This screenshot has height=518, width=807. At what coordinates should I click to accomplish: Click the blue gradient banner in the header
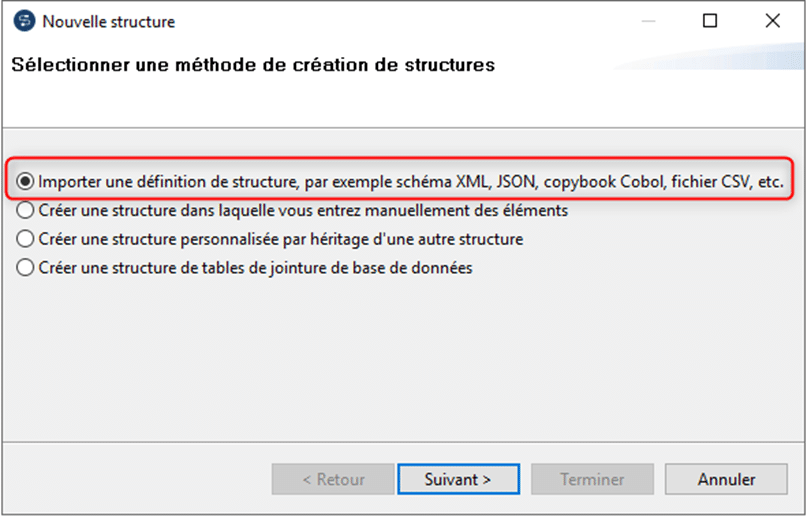[710, 57]
